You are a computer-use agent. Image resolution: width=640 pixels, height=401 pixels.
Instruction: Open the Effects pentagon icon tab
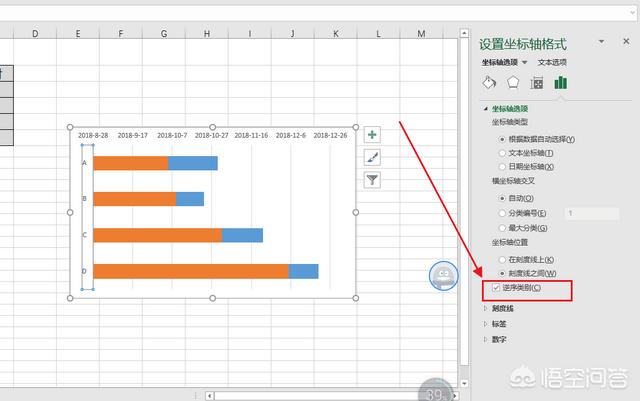click(x=513, y=82)
